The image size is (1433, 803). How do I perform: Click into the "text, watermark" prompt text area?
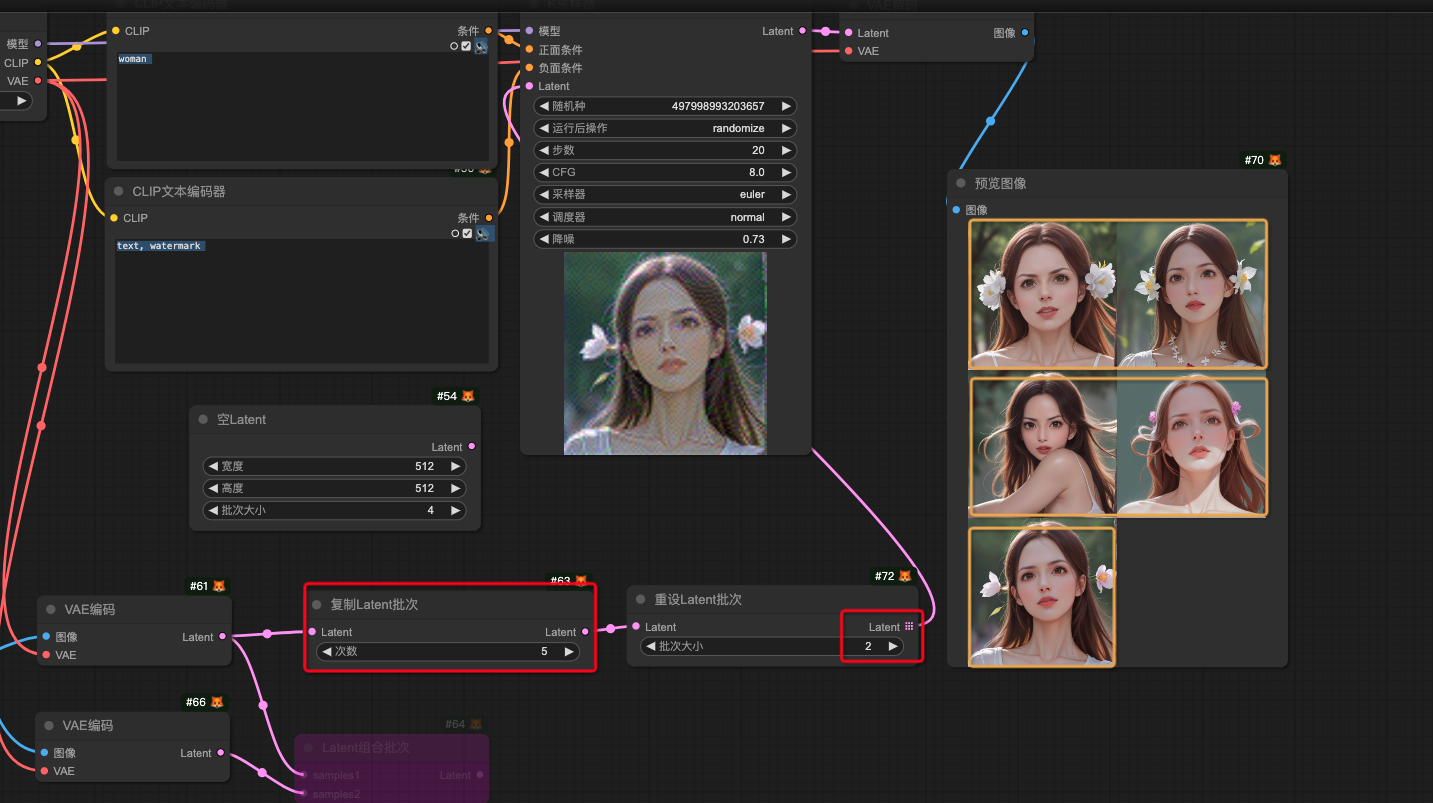[302, 301]
